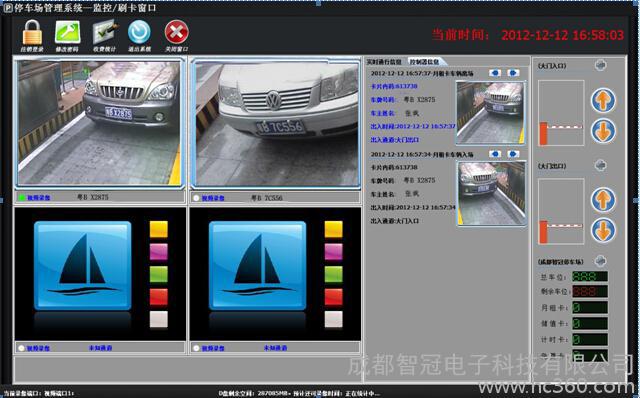Open 收费统计 fee statistics icon
The height and width of the screenshot is (398, 640).
[105, 33]
